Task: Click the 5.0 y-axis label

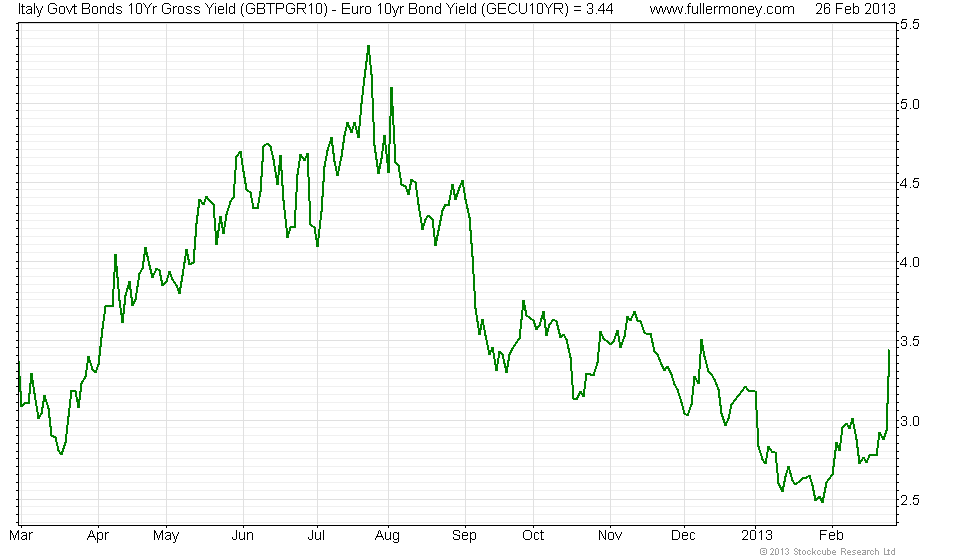Action: (x=909, y=104)
